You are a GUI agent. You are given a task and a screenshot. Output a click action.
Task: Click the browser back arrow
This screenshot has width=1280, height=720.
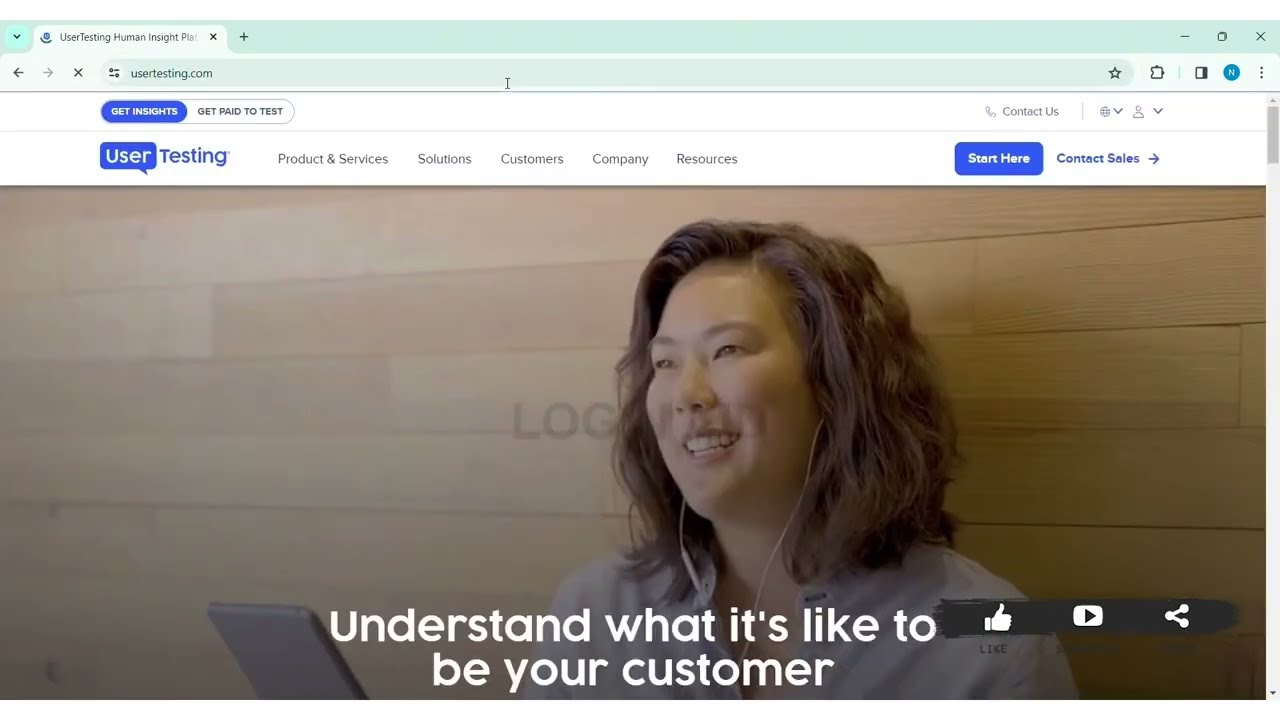coord(18,73)
